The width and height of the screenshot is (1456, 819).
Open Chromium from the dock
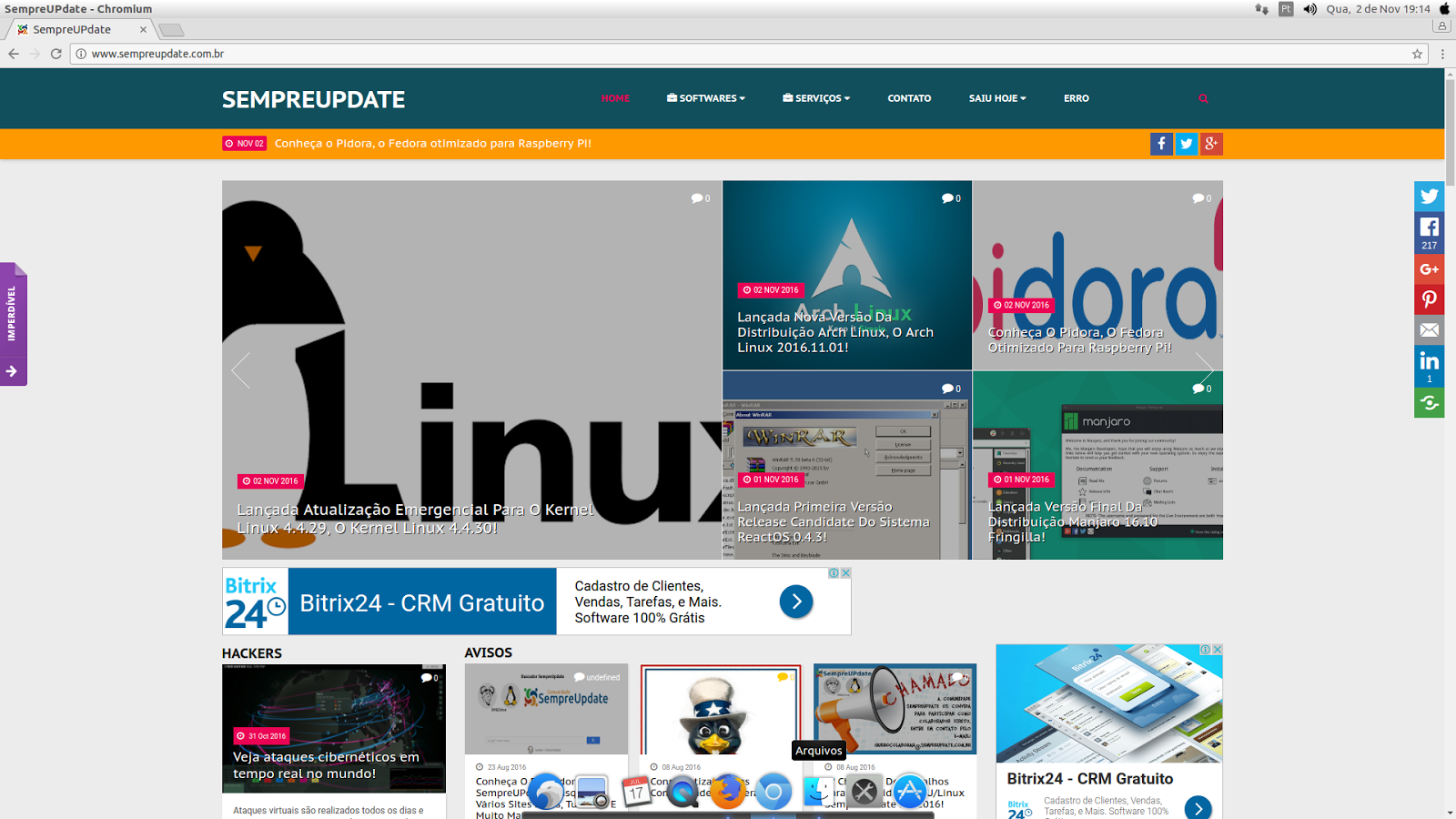click(773, 792)
